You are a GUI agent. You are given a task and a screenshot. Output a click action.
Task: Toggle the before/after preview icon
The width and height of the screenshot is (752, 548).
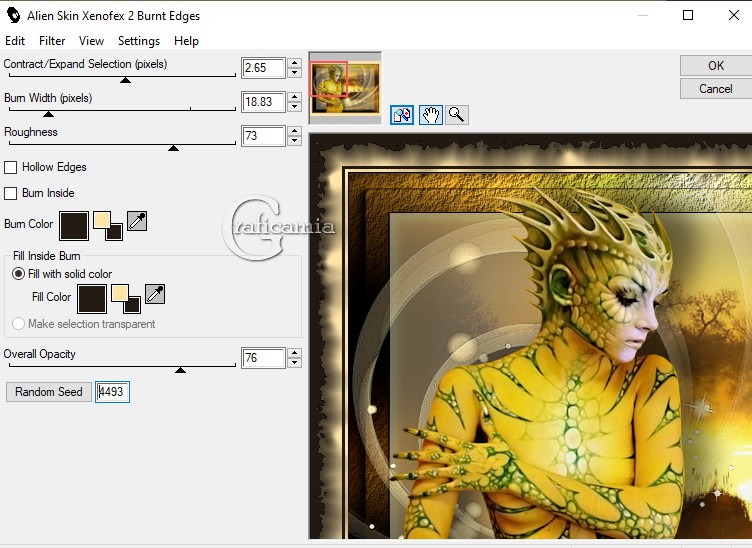coord(402,115)
